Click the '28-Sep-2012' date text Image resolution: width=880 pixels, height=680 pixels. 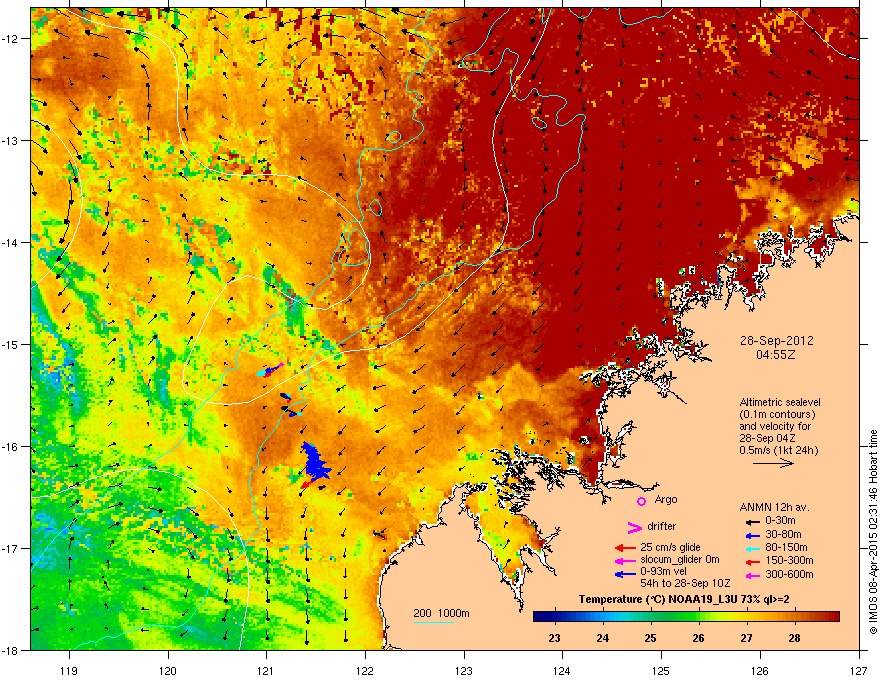(776, 341)
